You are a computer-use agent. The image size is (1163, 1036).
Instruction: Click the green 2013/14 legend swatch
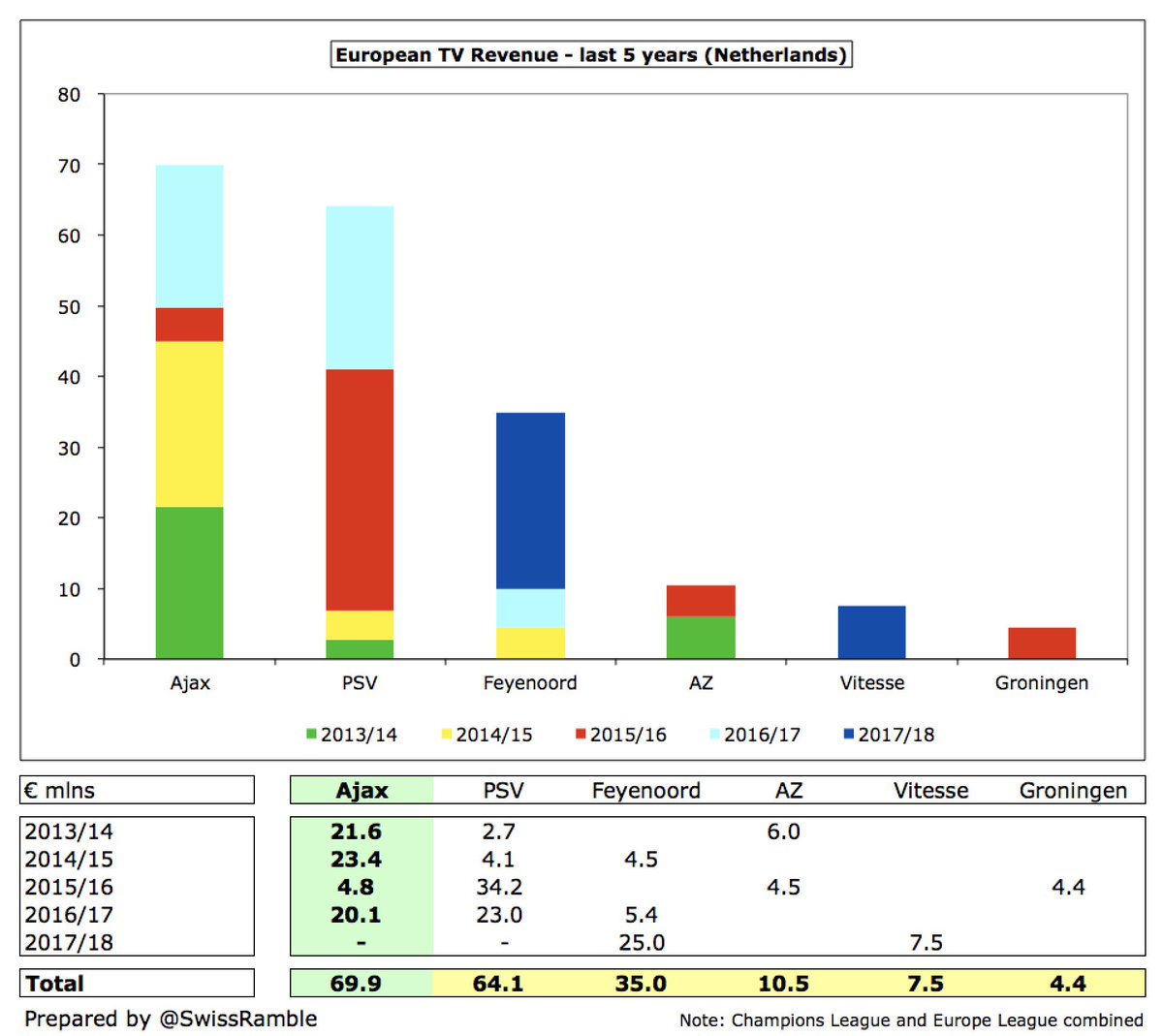(x=311, y=735)
